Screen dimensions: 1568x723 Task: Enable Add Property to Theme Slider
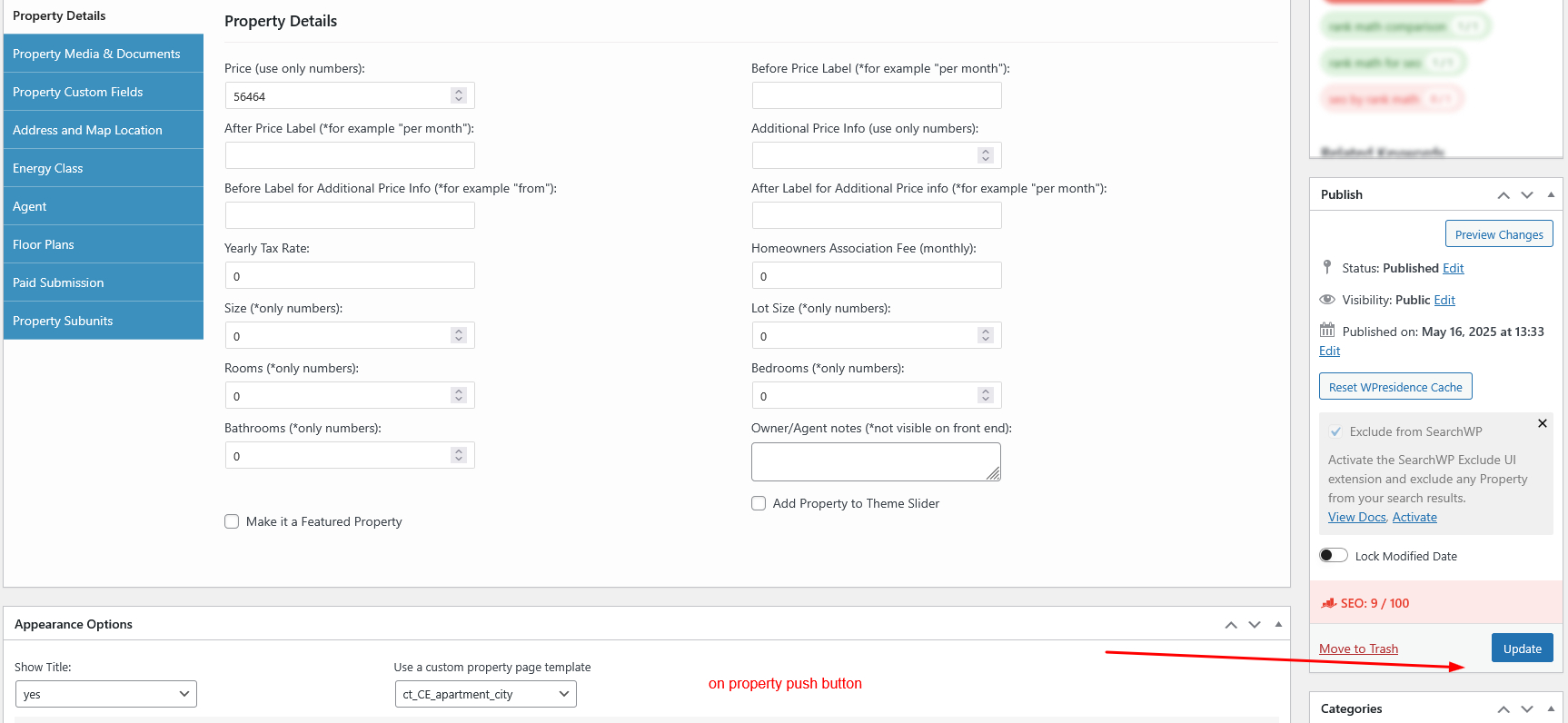[759, 503]
